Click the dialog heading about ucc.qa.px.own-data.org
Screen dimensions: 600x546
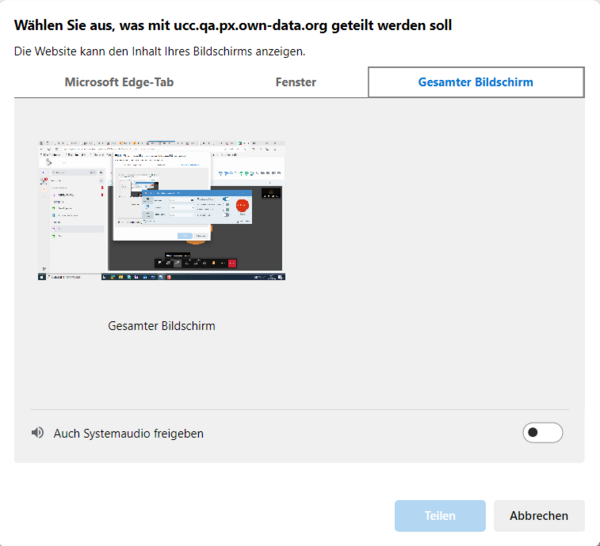pos(233,25)
